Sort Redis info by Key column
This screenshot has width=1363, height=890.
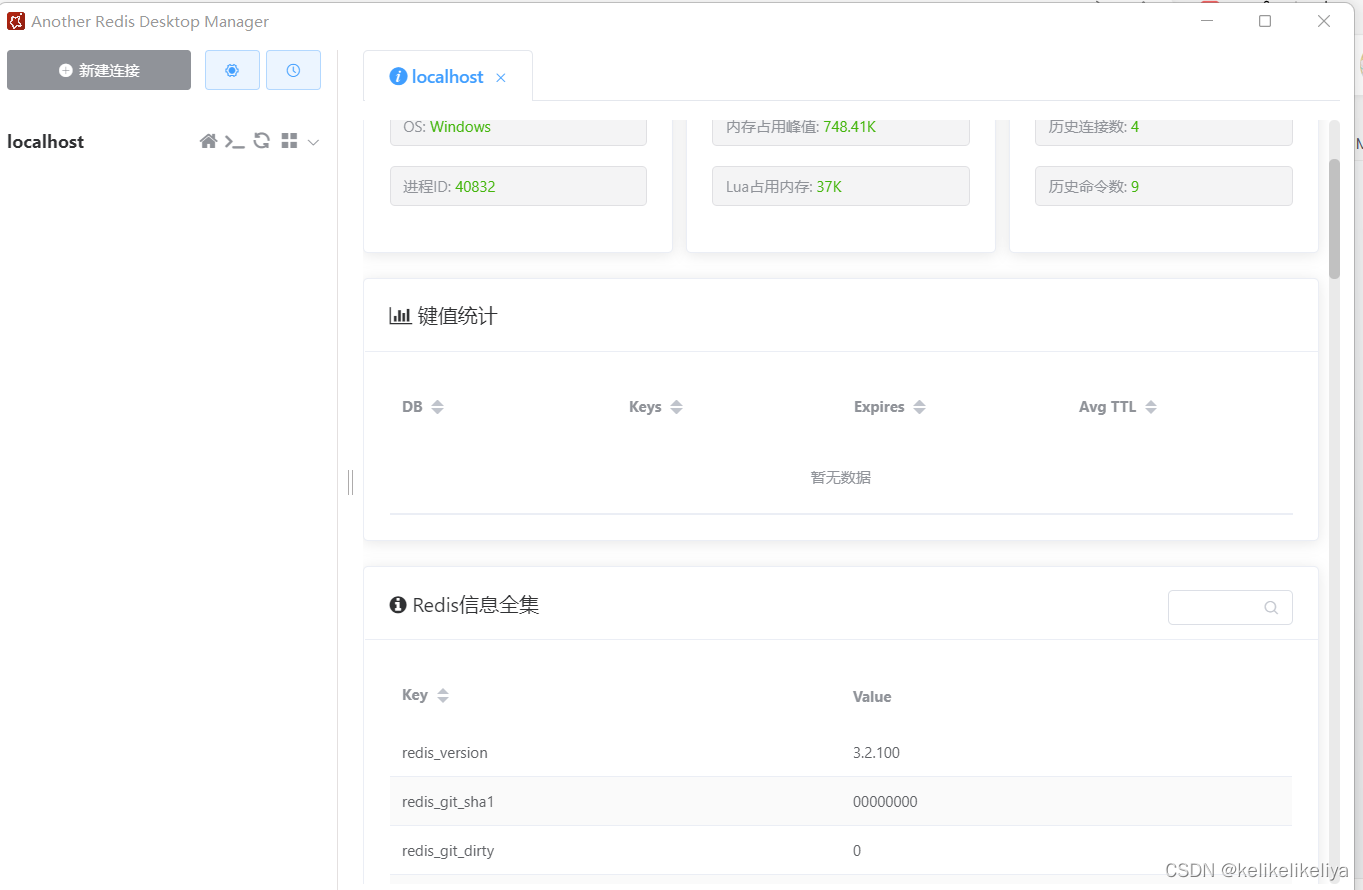pyautogui.click(x=443, y=695)
